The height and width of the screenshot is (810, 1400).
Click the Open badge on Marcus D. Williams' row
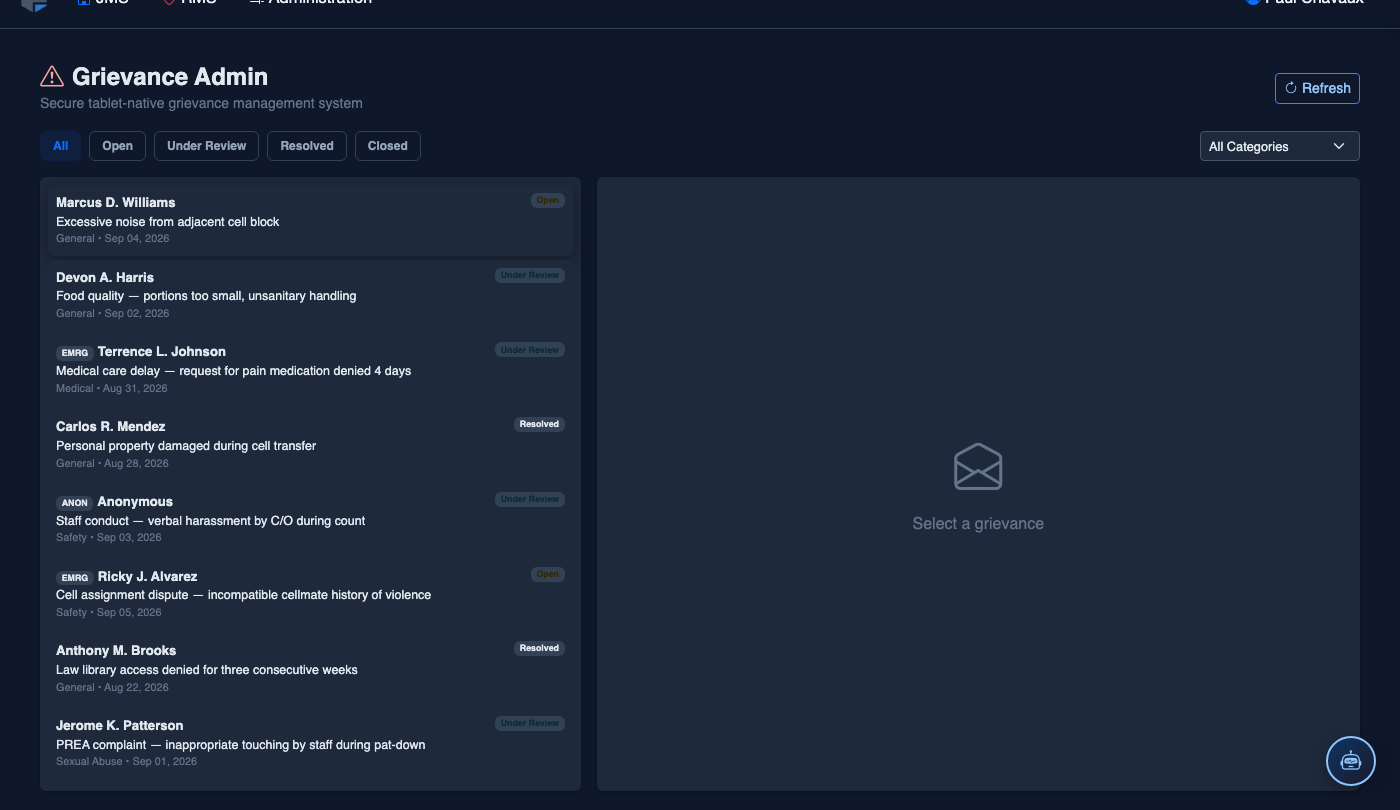coord(548,200)
